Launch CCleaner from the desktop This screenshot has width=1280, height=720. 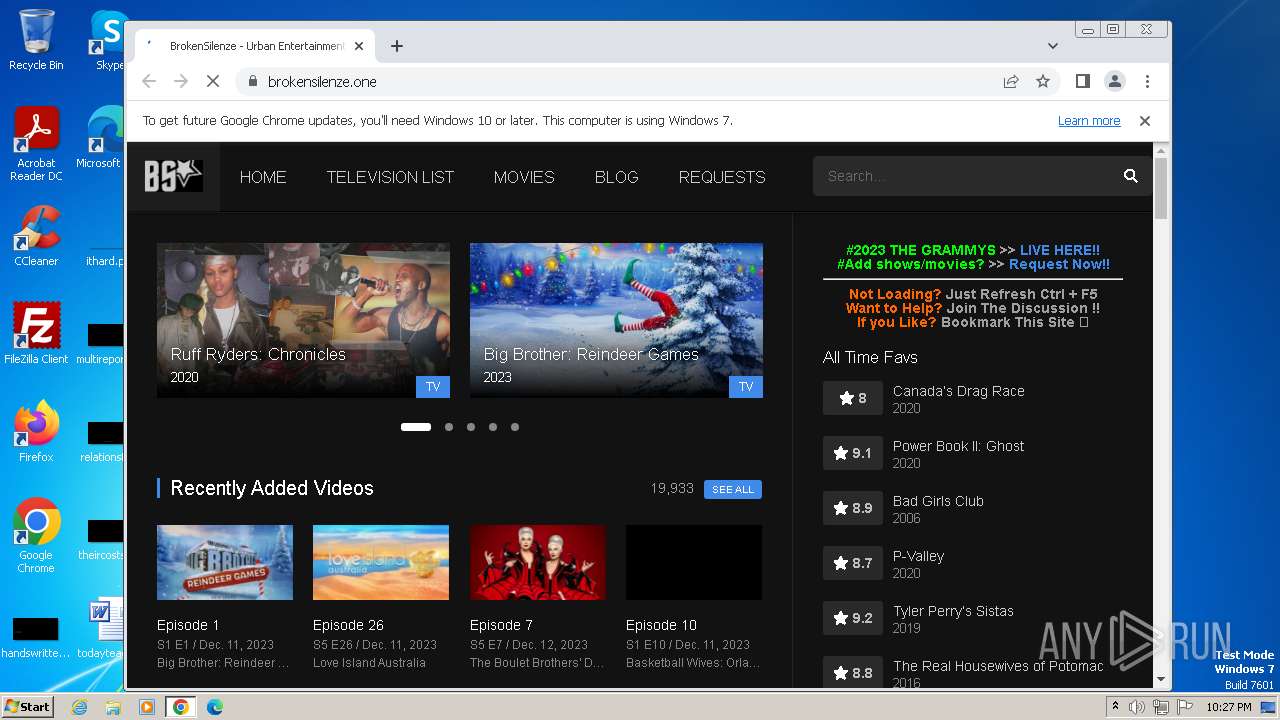[36, 236]
